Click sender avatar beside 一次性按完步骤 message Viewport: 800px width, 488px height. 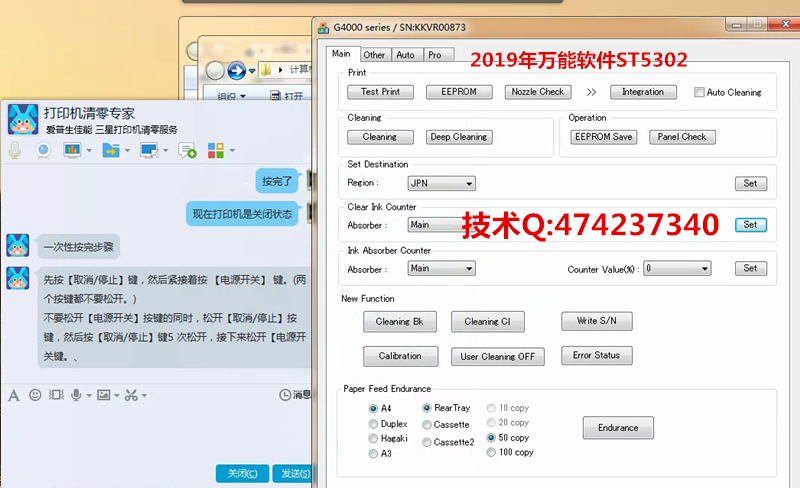pyautogui.click(x=18, y=246)
